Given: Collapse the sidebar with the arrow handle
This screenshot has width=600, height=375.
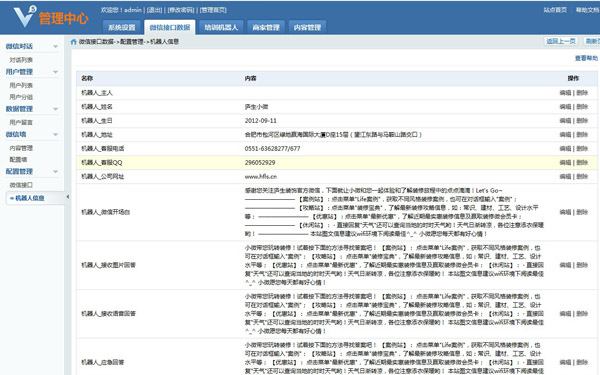Looking at the screenshot, I should (68, 197).
